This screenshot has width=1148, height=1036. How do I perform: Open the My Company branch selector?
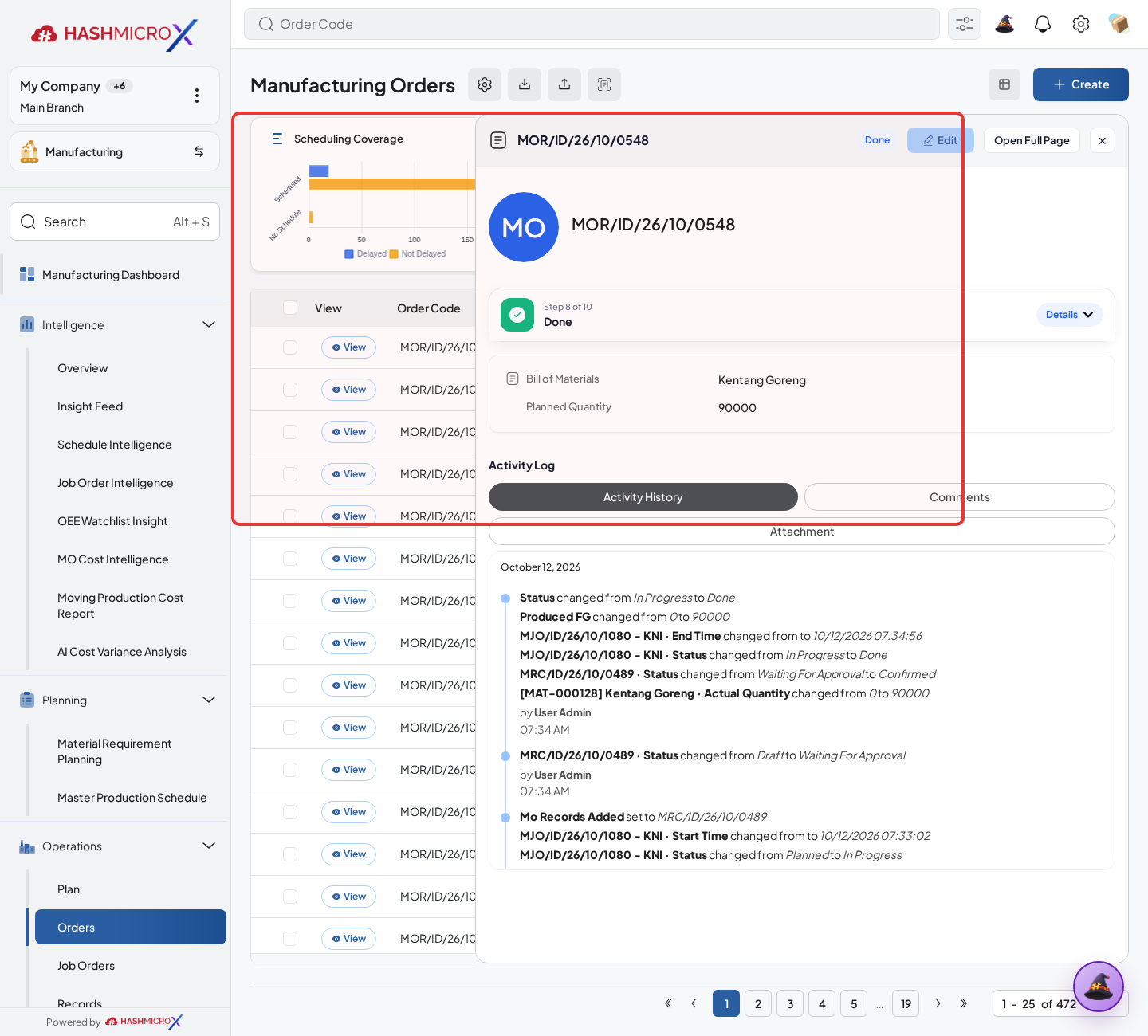coord(115,96)
